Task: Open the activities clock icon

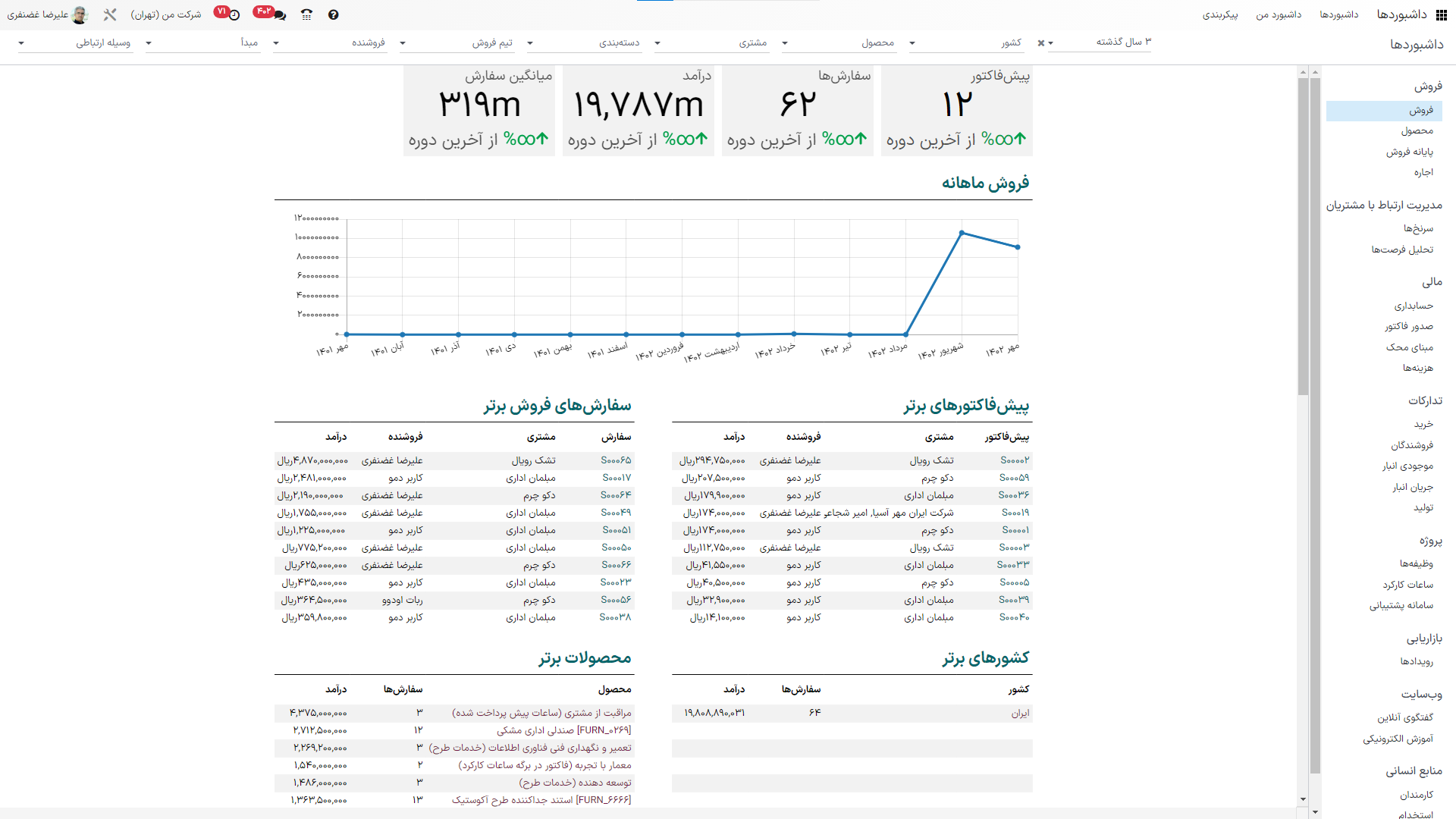Action: click(234, 14)
